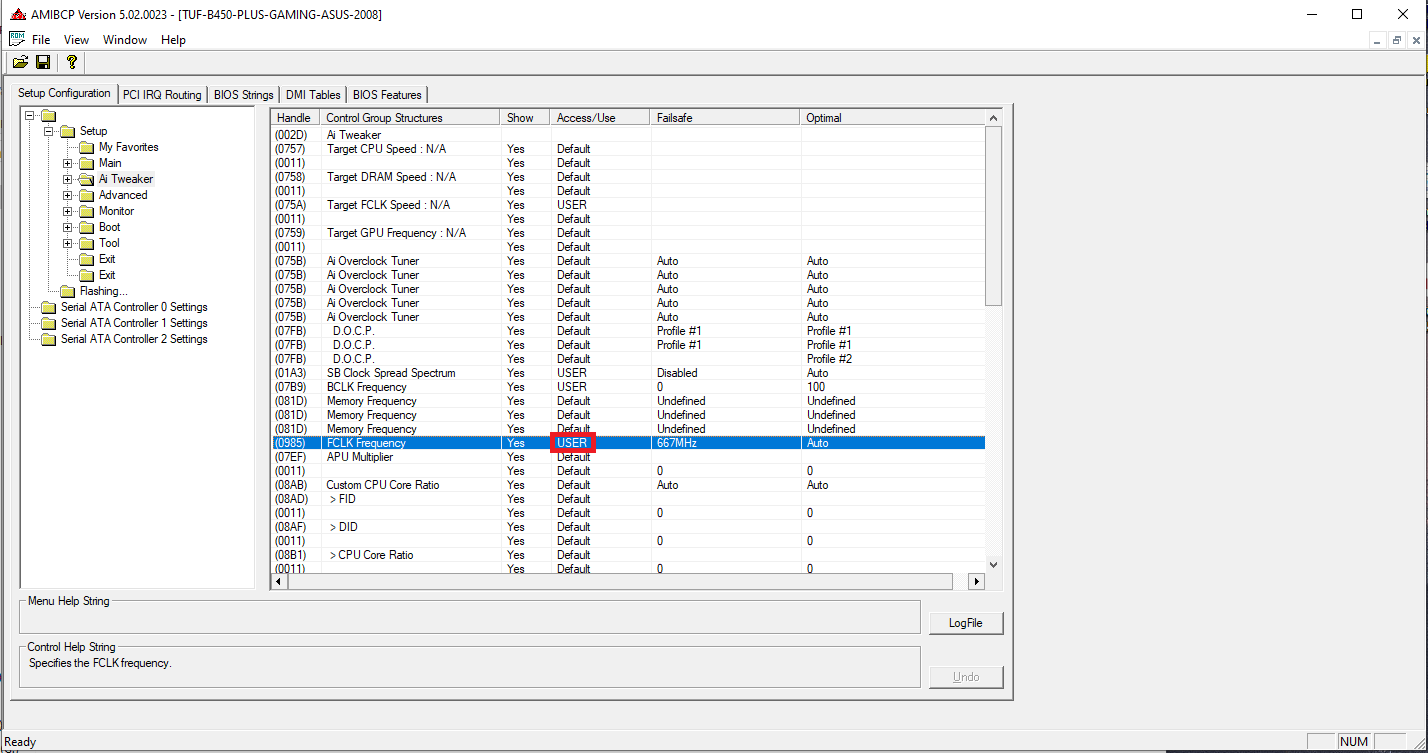
Task: Expand the Monitor tree node
Action: pos(67,211)
